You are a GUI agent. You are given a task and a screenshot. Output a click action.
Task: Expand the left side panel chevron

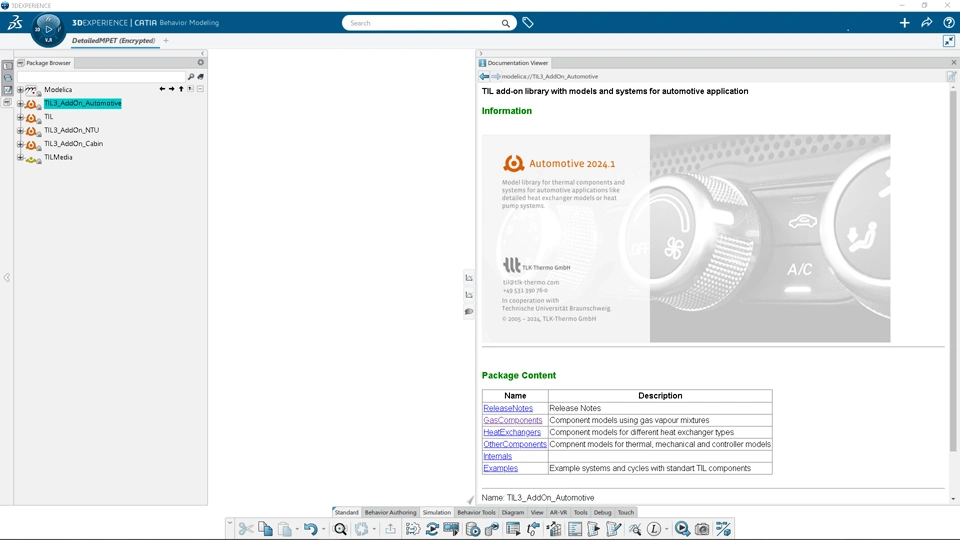(x=7, y=277)
